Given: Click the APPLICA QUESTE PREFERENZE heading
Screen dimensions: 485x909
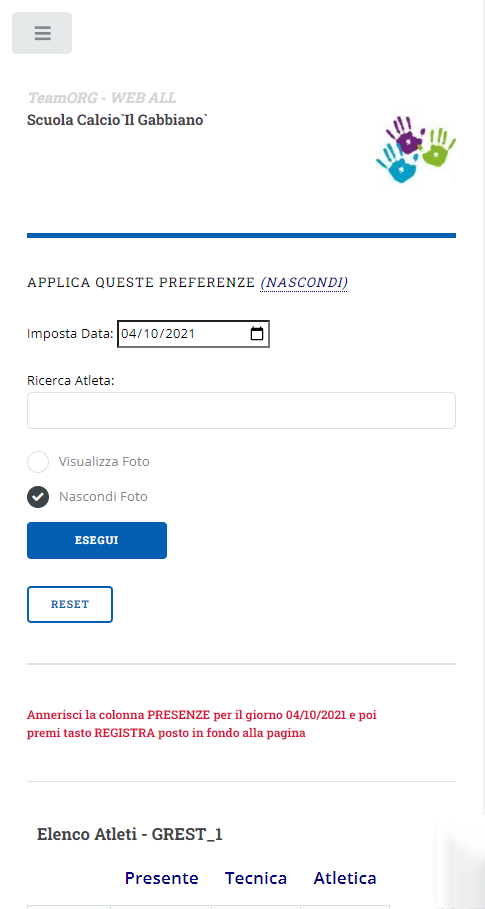Looking at the screenshot, I should [x=141, y=283].
